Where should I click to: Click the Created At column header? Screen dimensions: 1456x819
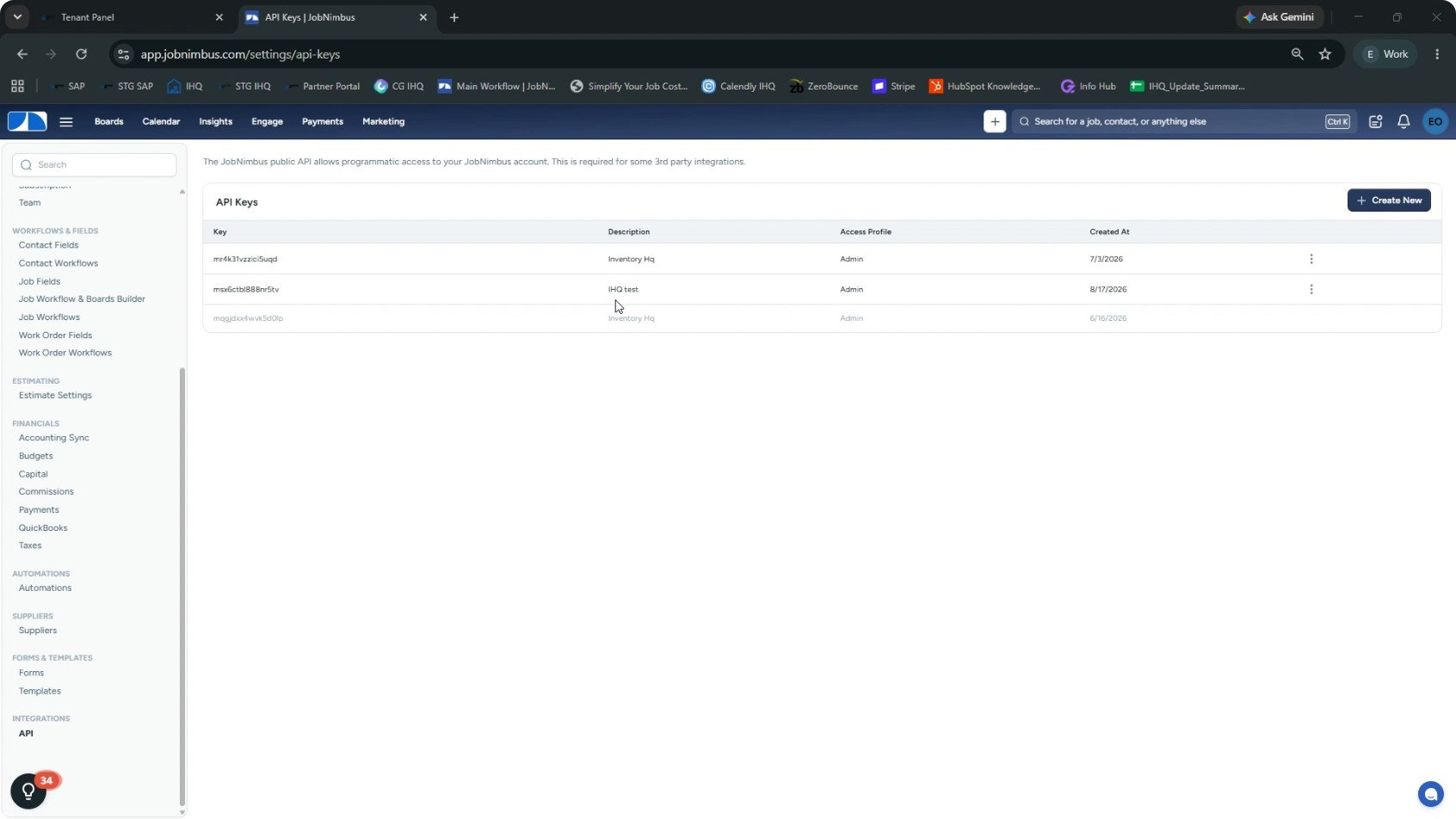click(x=1109, y=231)
